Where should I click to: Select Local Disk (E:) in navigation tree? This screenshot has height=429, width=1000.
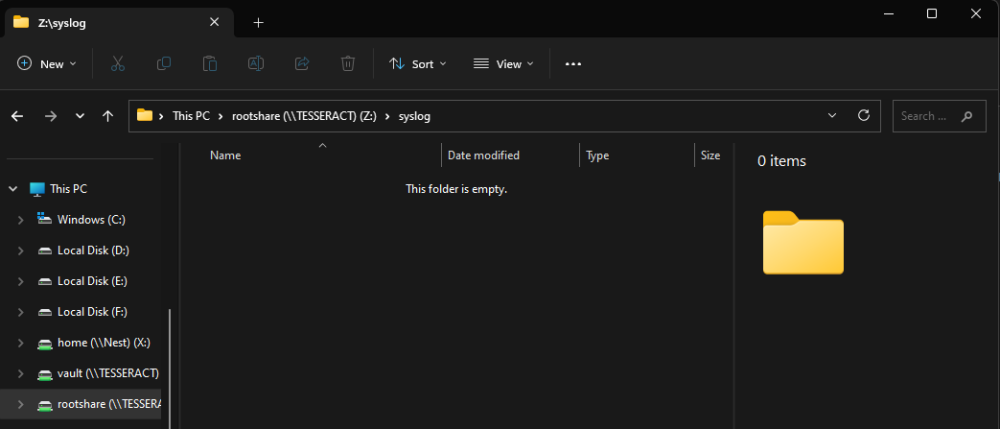tap(92, 281)
